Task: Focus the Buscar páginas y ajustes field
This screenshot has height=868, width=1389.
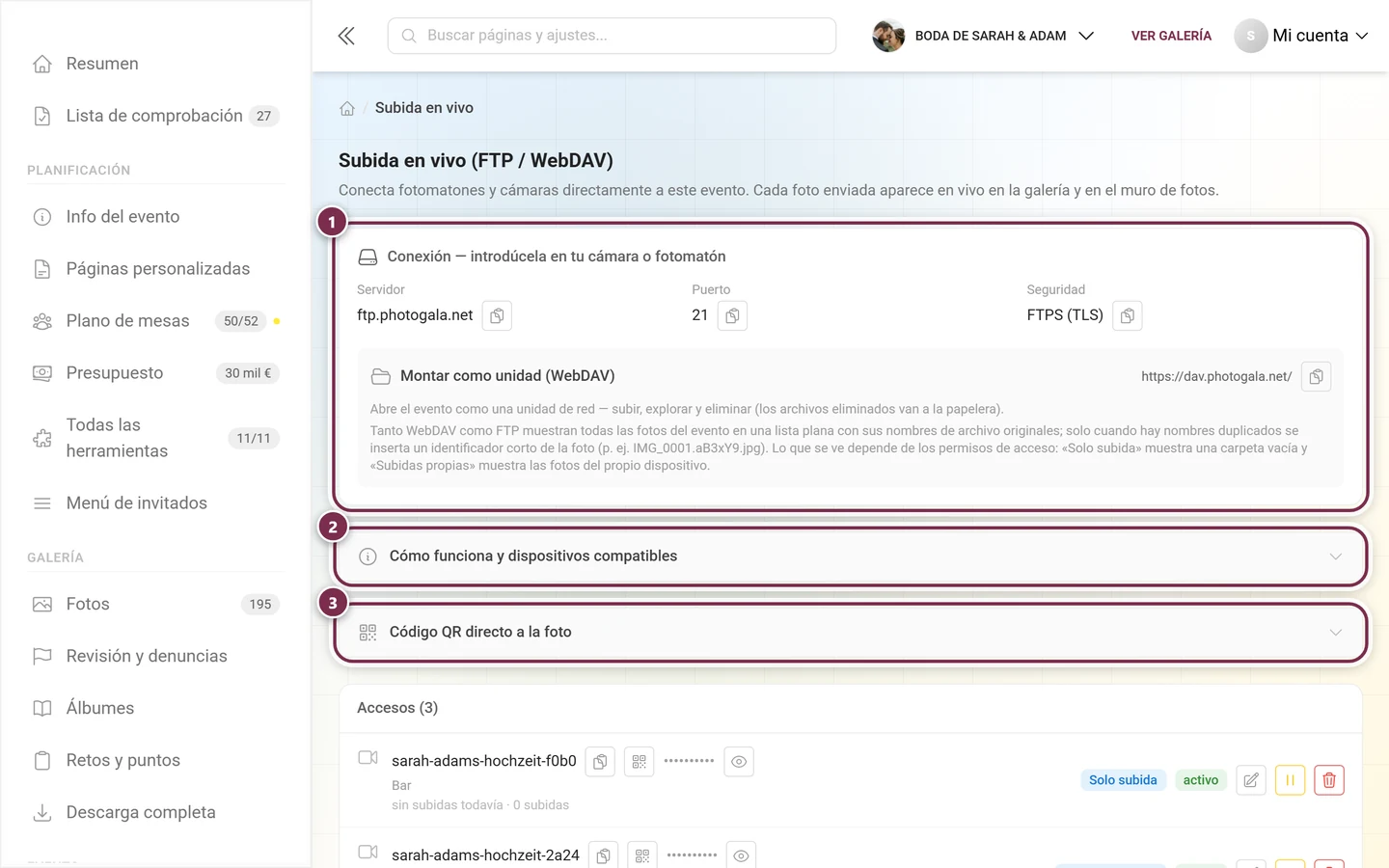Action: pyautogui.click(x=612, y=36)
